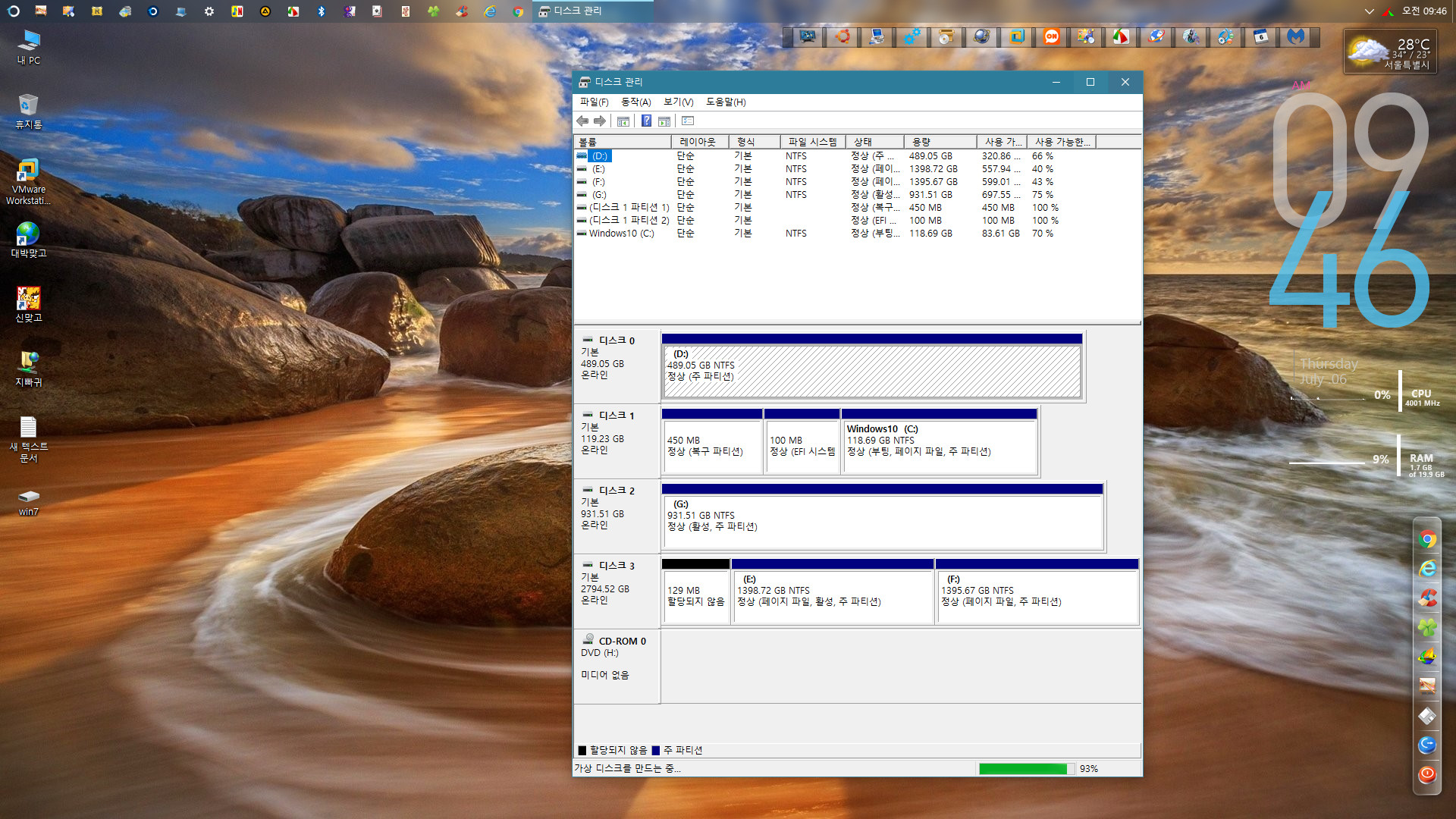Select the CD-ROM 0 label panel
Screen dimensions: 1456x819
[617, 667]
